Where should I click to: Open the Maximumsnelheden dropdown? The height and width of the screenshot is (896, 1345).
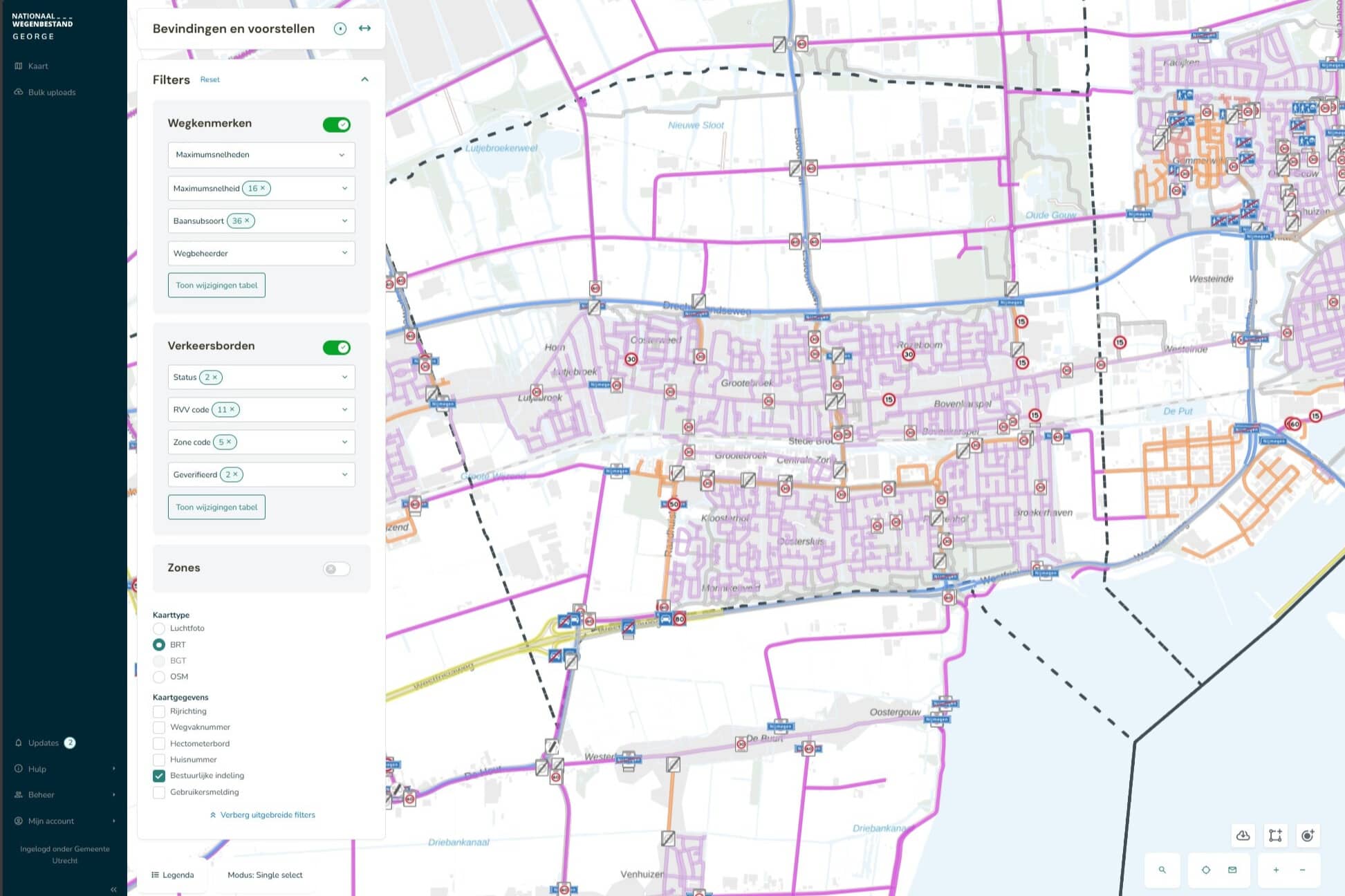(261, 155)
